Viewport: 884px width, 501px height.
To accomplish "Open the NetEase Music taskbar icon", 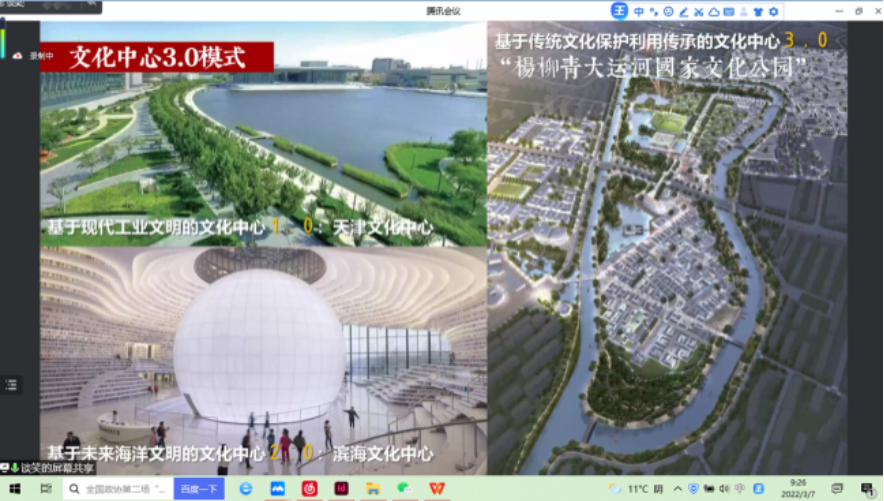I will point(310,489).
